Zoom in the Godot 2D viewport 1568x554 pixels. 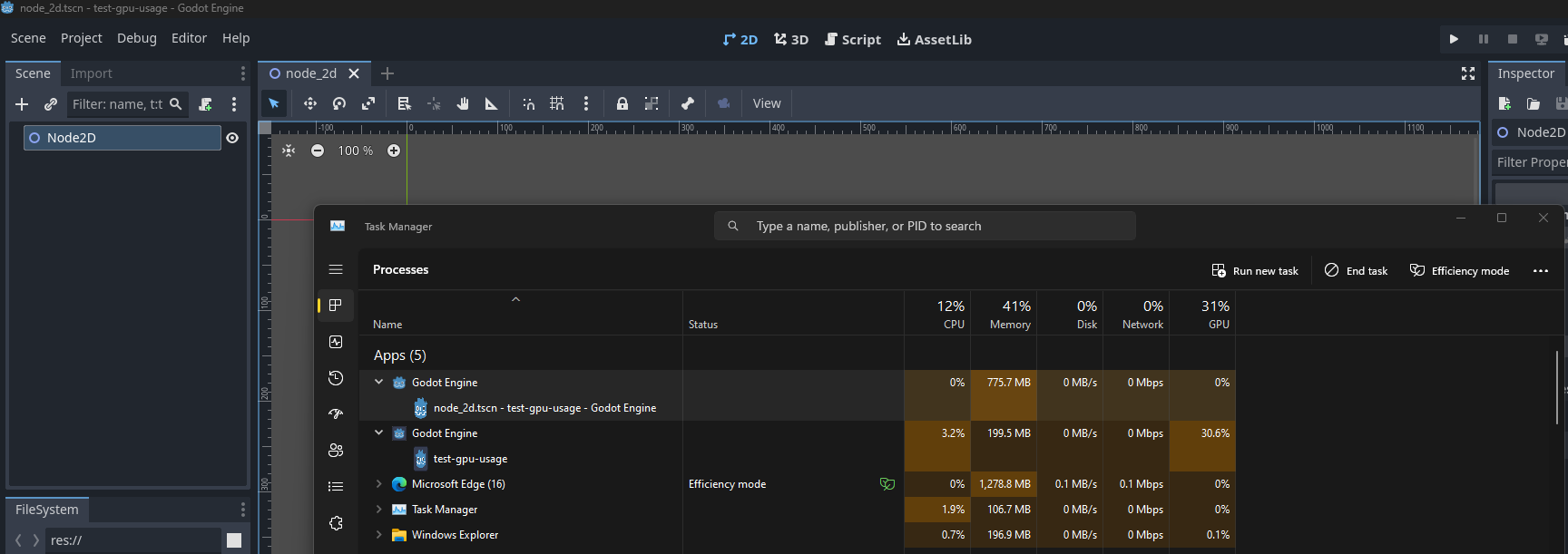point(394,151)
